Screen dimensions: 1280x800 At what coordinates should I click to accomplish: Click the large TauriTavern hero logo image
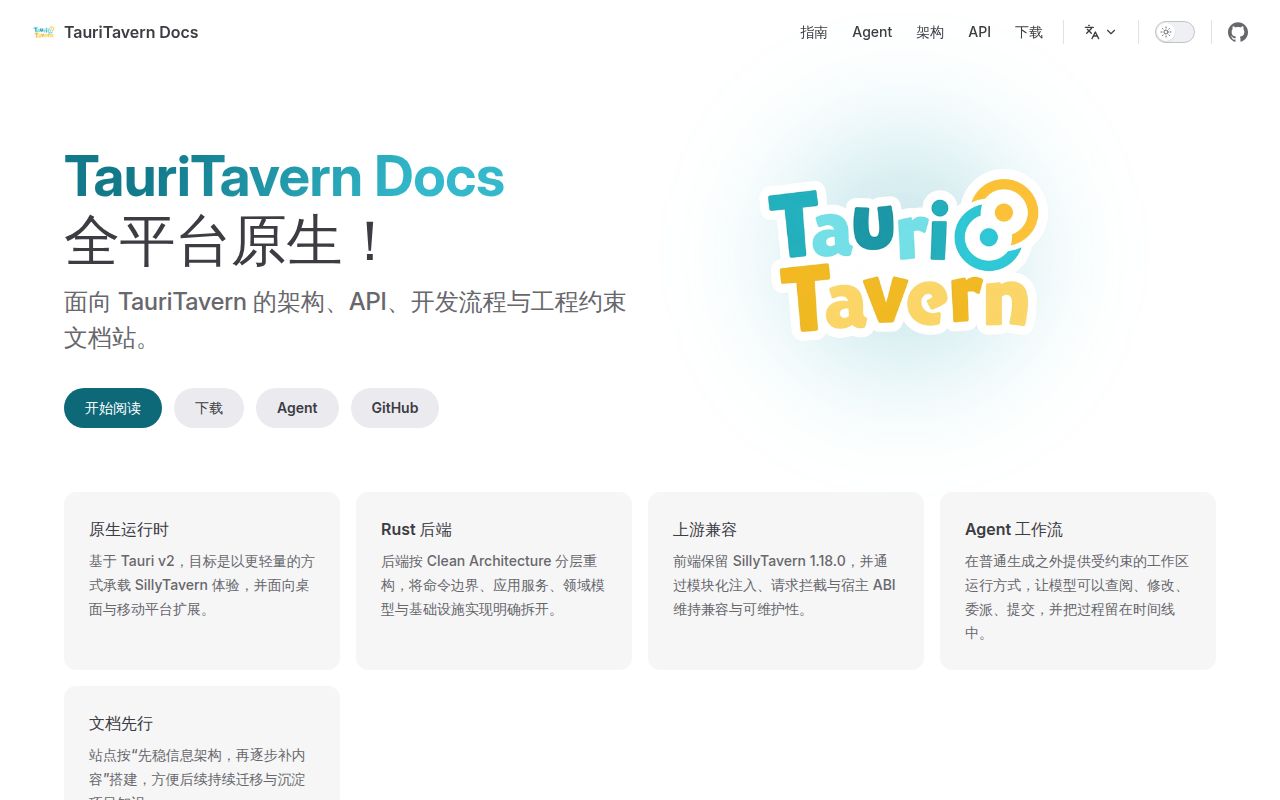[x=904, y=256]
